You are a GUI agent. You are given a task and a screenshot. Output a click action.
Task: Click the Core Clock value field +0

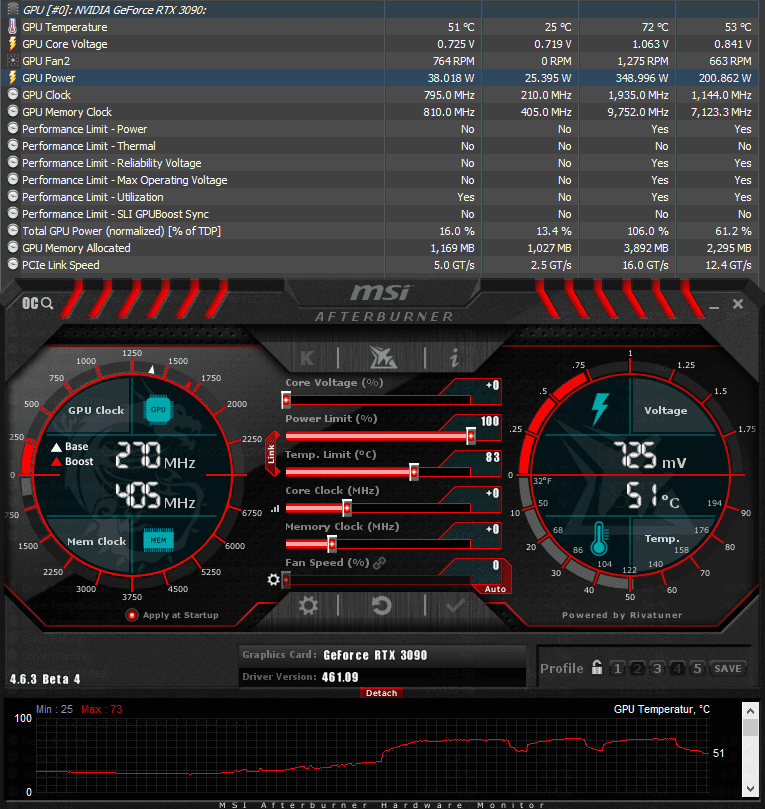(492, 493)
